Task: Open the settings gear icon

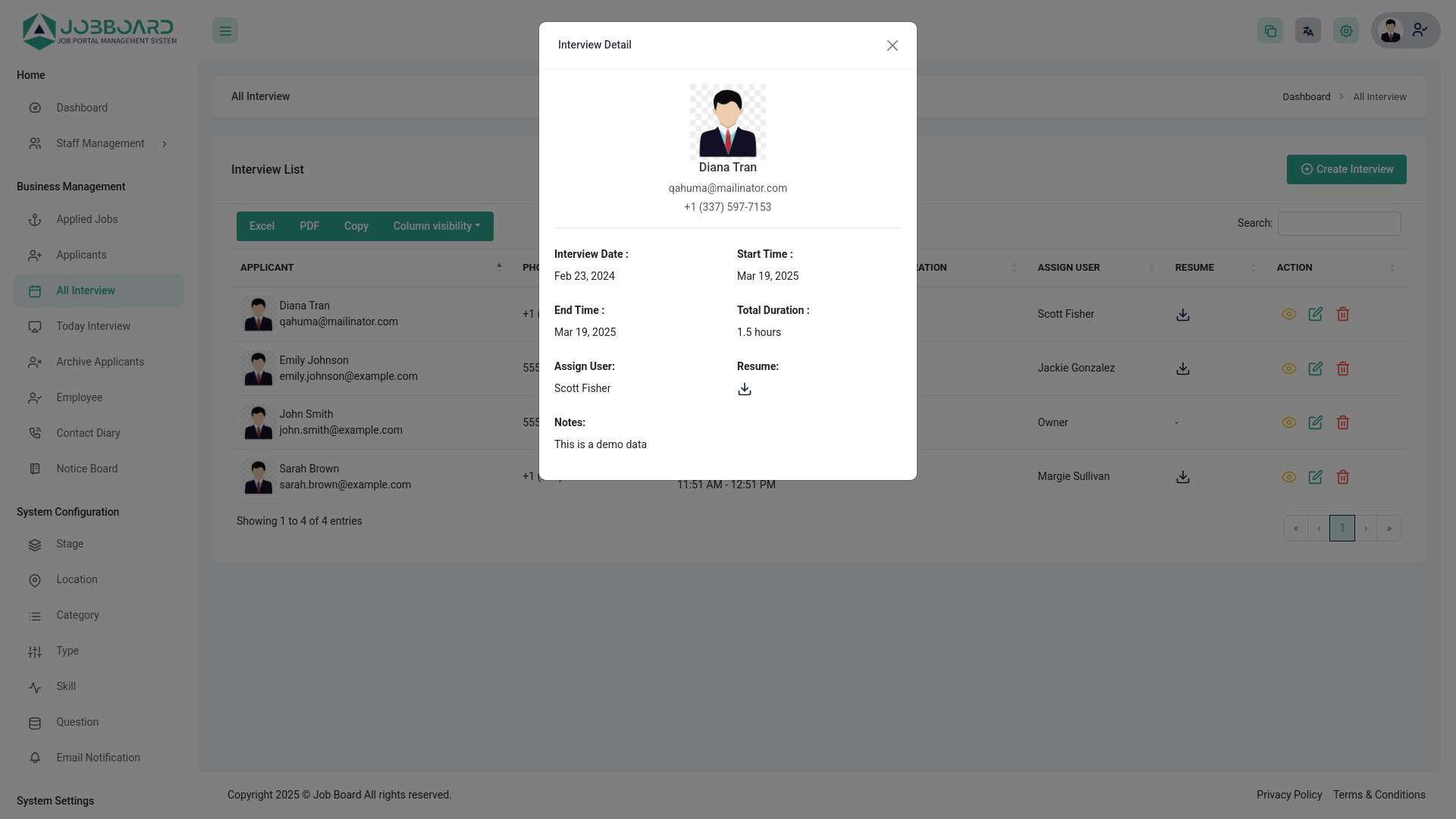Action: (x=1345, y=30)
